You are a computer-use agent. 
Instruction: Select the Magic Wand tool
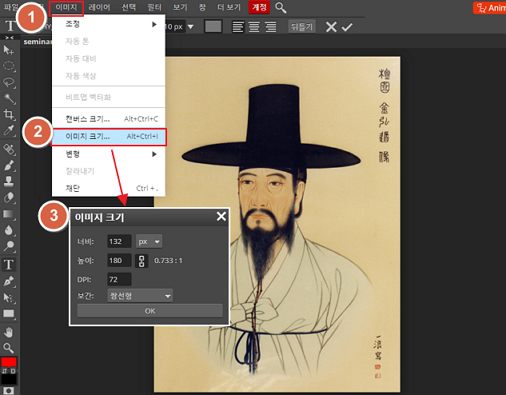8,98
